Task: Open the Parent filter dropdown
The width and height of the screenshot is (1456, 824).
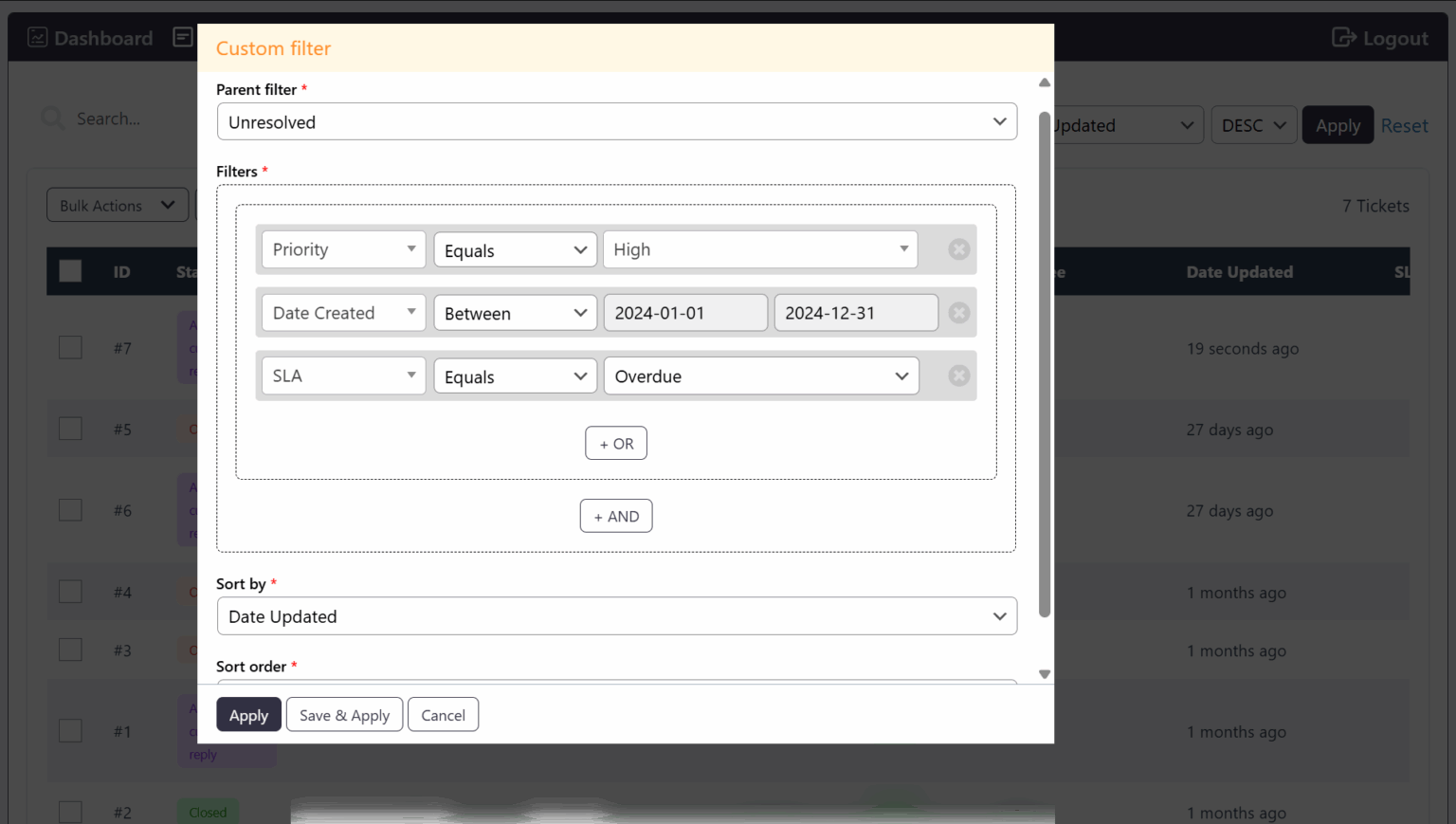Action: [x=616, y=122]
